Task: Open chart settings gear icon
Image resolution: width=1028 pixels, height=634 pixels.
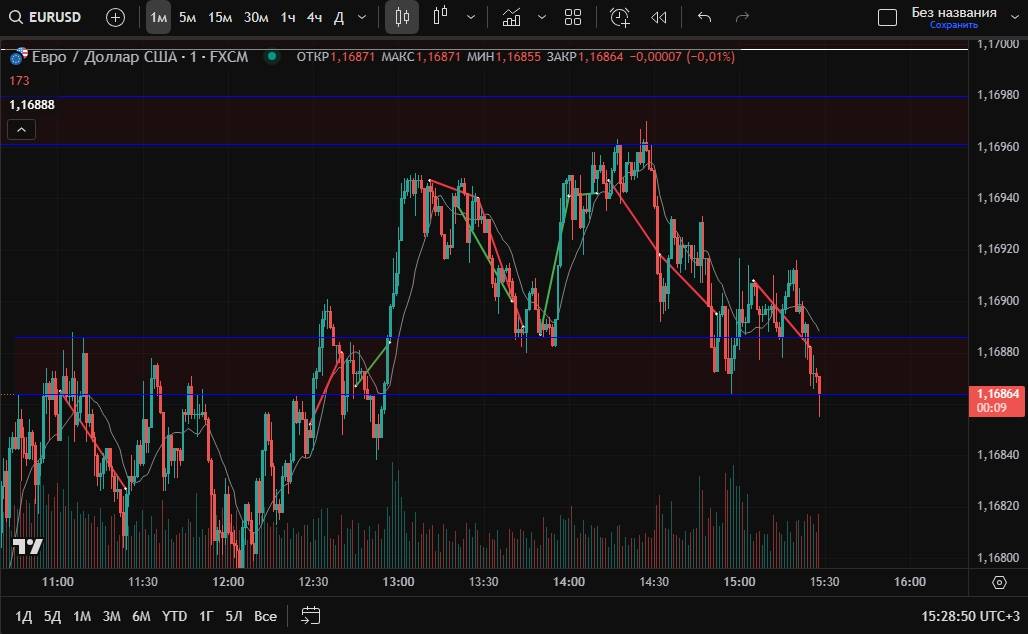Action: [999, 582]
